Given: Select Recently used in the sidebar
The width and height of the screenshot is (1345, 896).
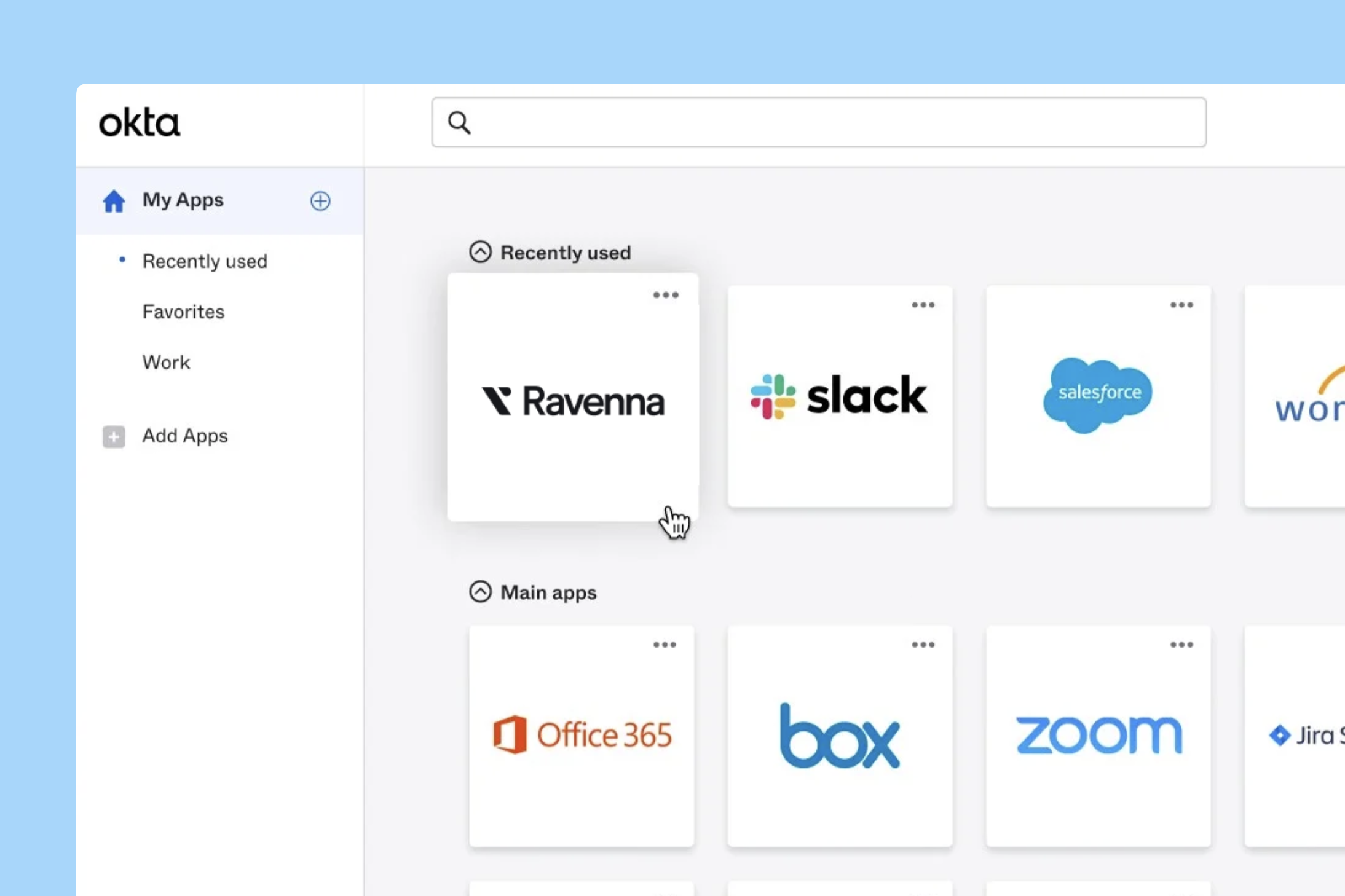Looking at the screenshot, I should click(205, 261).
